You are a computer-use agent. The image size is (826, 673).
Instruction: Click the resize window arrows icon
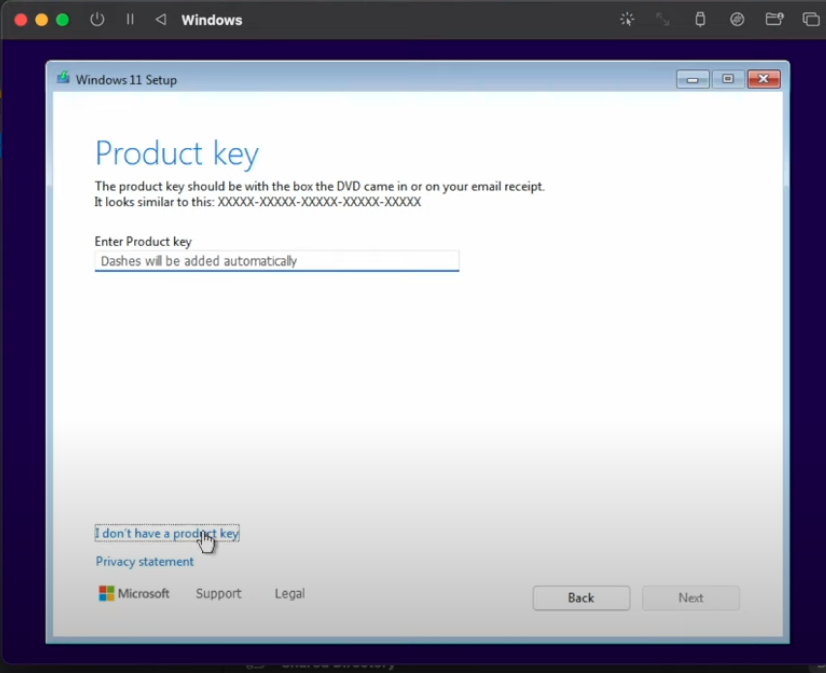663,19
